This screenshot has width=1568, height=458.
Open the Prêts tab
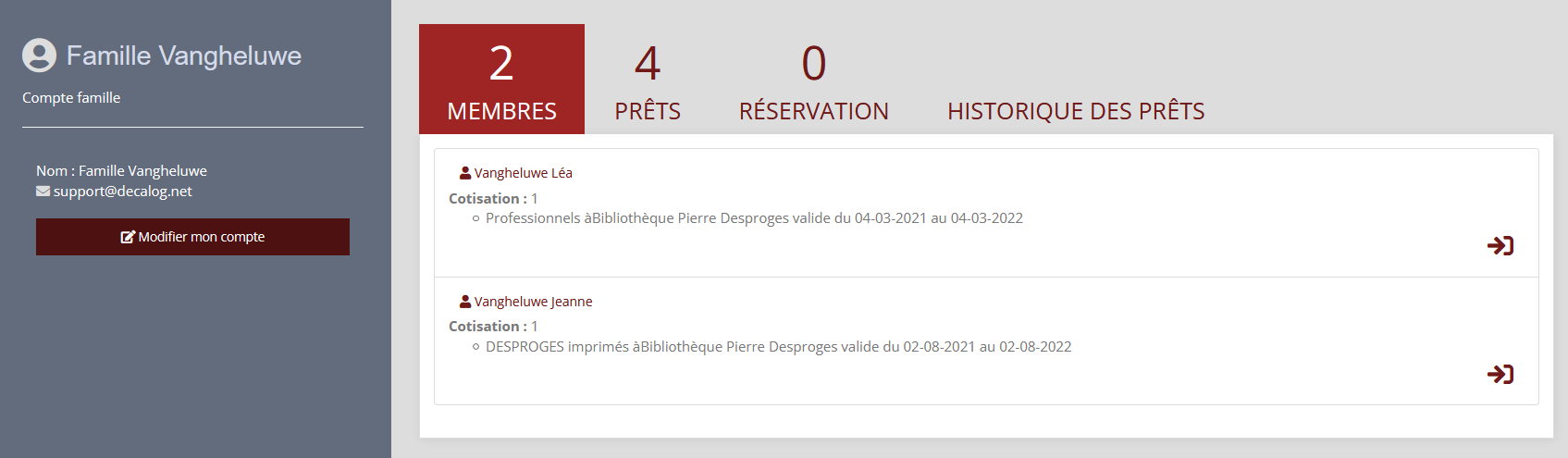pyautogui.click(x=648, y=80)
